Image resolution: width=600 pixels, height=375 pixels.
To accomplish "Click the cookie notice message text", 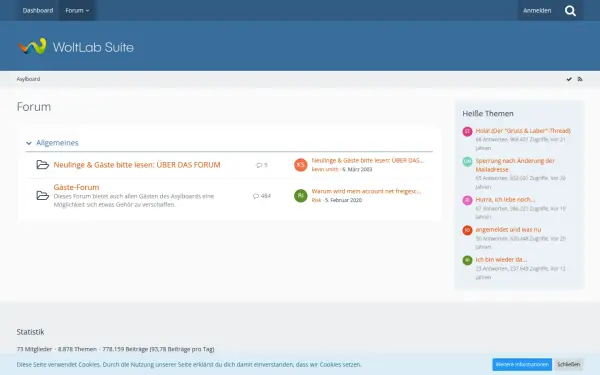I will (x=189, y=364).
